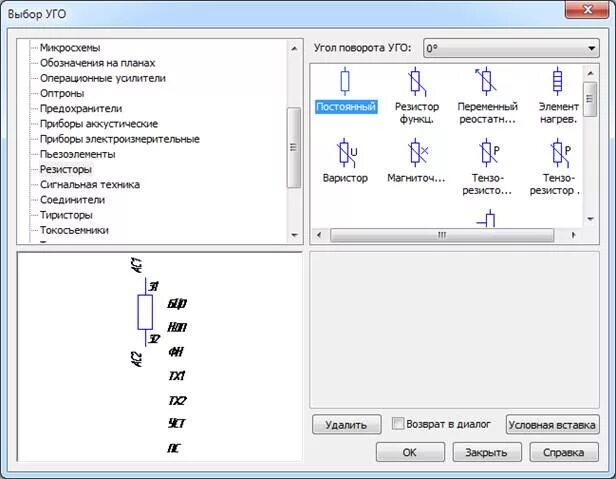This screenshot has height=479, width=616.
Task: Select Сигнальная техника category
Action: 90,185
